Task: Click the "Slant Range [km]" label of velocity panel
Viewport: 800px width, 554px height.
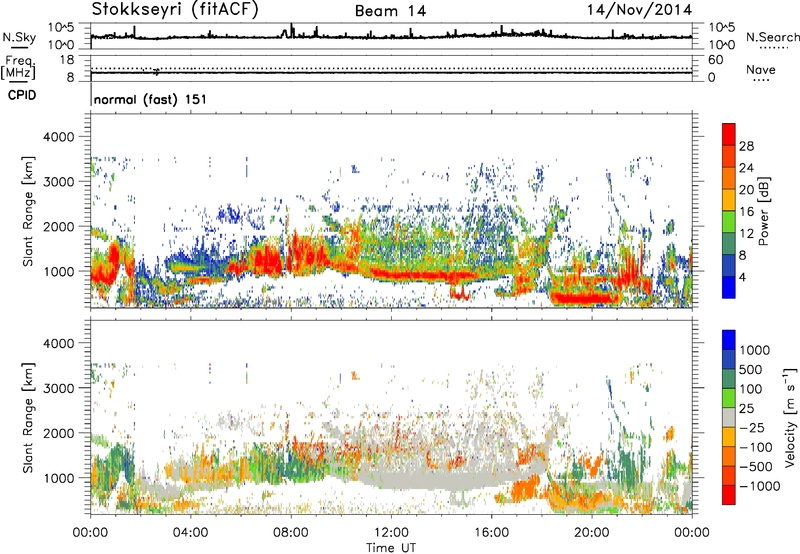Action: pyautogui.click(x=28, y=418)
